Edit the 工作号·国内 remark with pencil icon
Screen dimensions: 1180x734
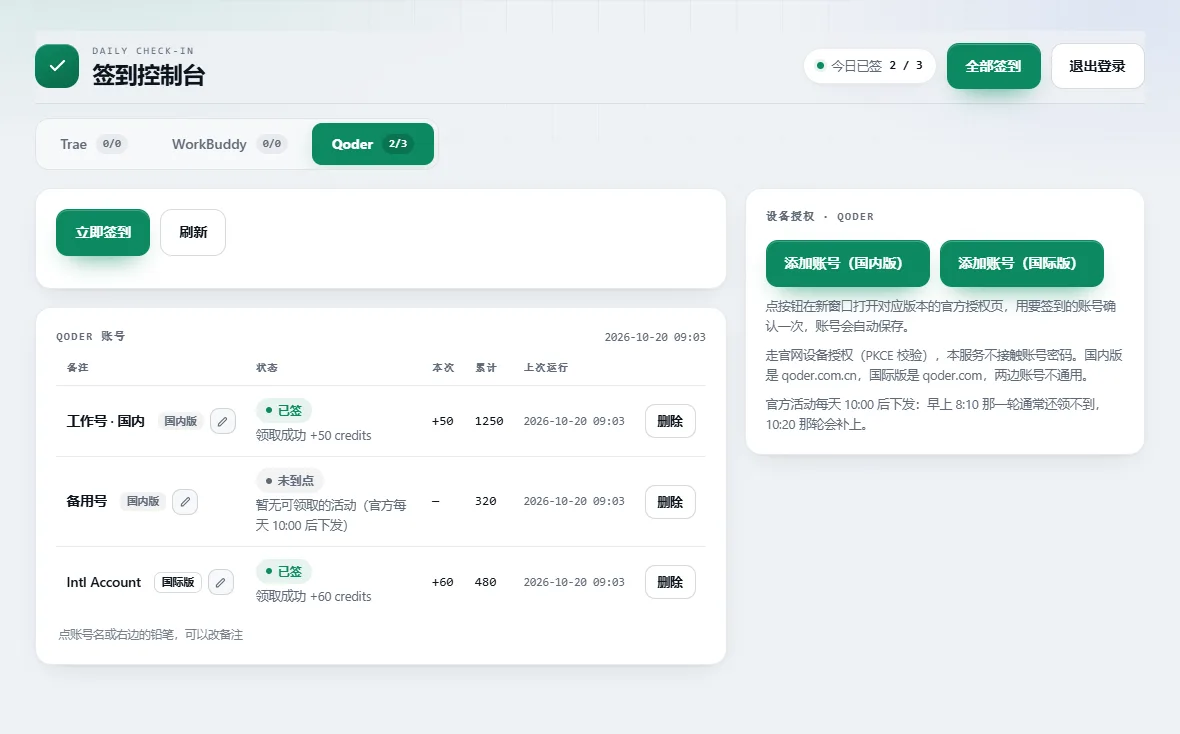pos(223,422)
